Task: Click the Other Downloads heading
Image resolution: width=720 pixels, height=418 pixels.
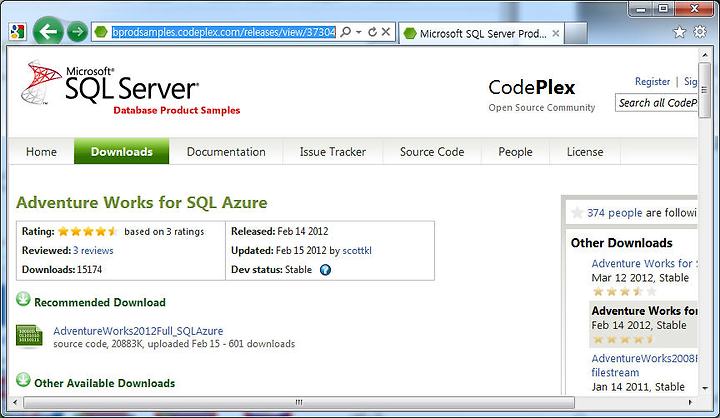Action: point(622,243)
